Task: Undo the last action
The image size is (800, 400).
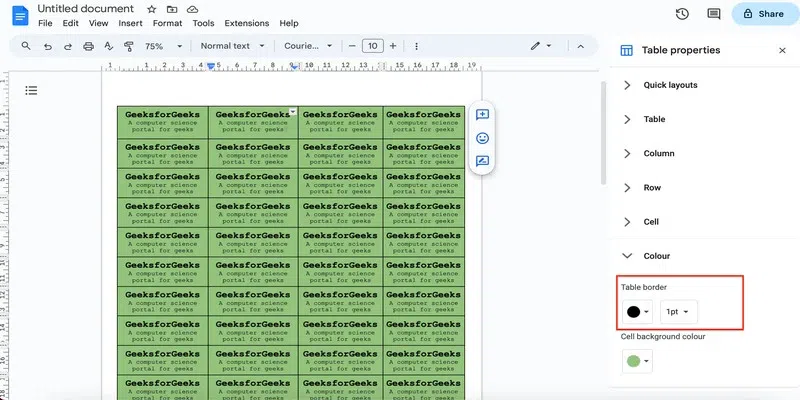Action: point(47,46)
